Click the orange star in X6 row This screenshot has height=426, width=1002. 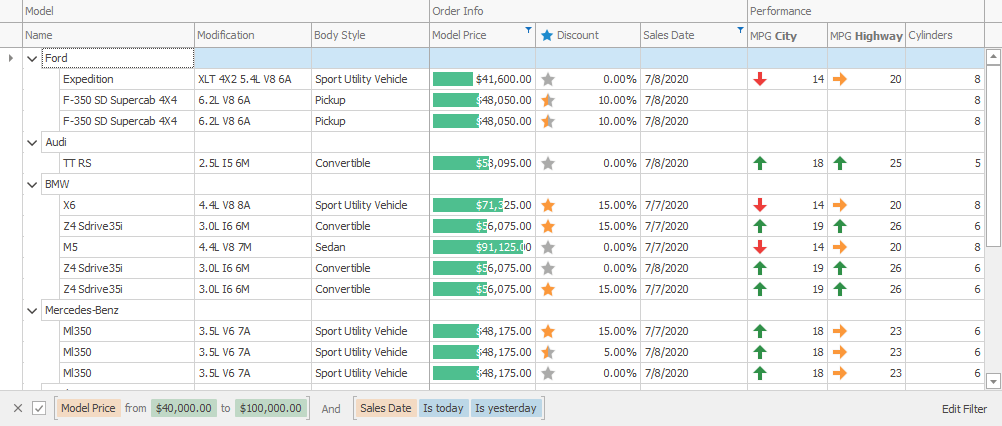click(548, 206)
